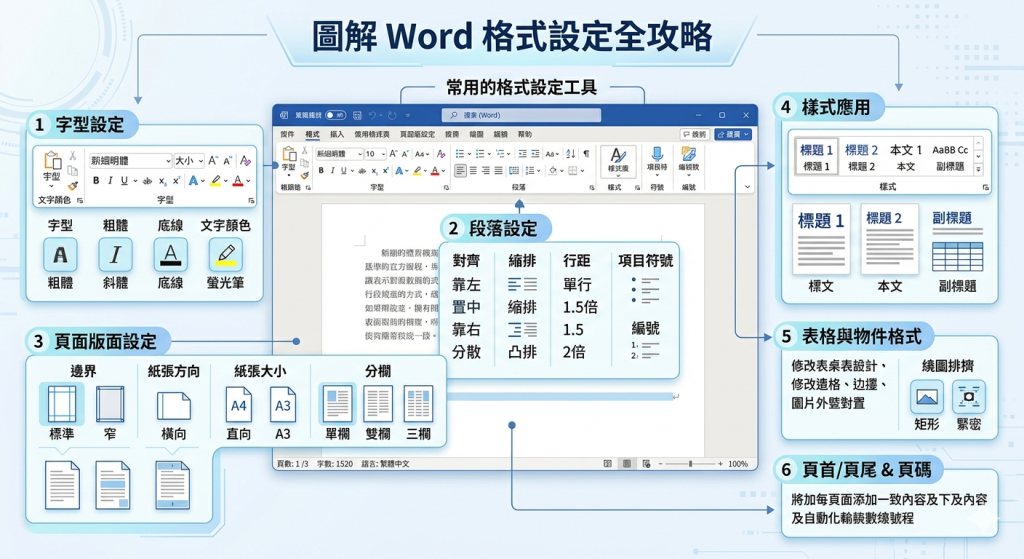Open the Quick Access Toolbar customize arrow

(x=408, y=116)
